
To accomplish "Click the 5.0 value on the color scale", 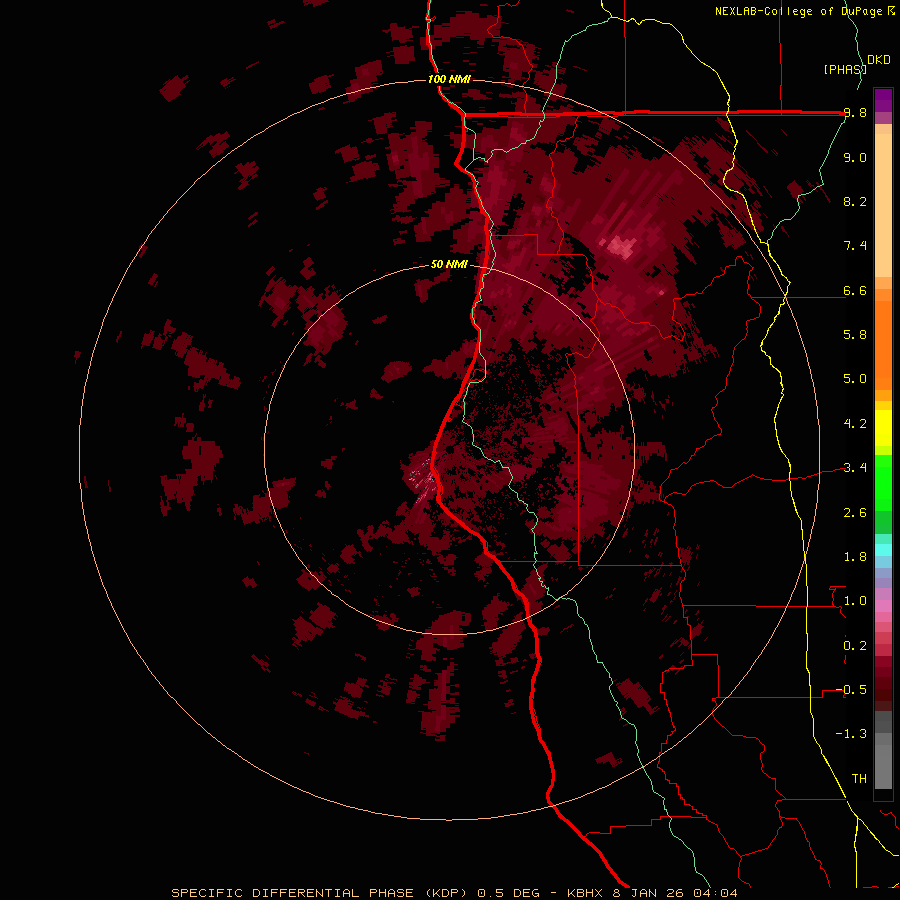I will (x=855, y=379).
